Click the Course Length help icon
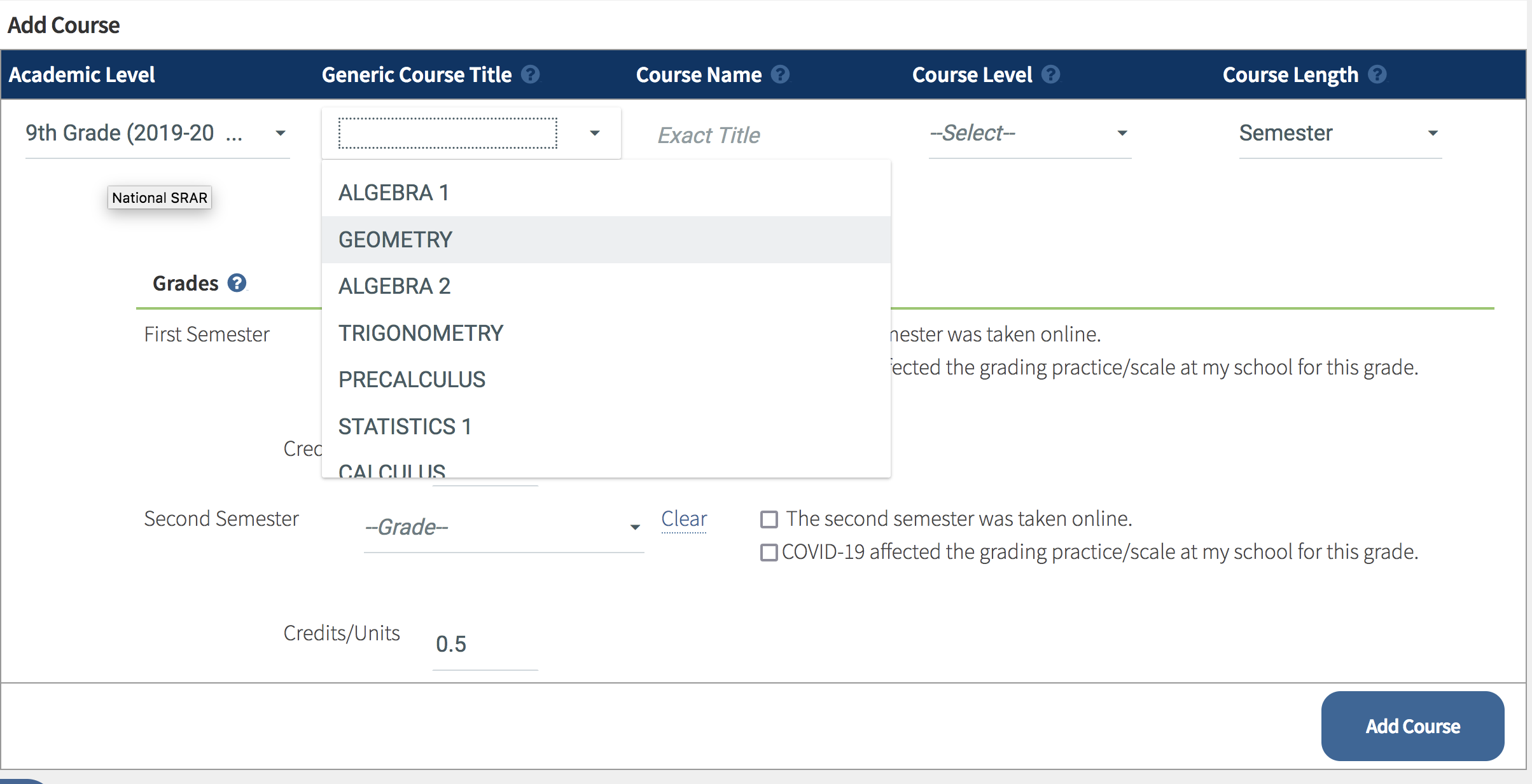Viewport: 1532px width, 784px height. click(x=1377, y=75)
